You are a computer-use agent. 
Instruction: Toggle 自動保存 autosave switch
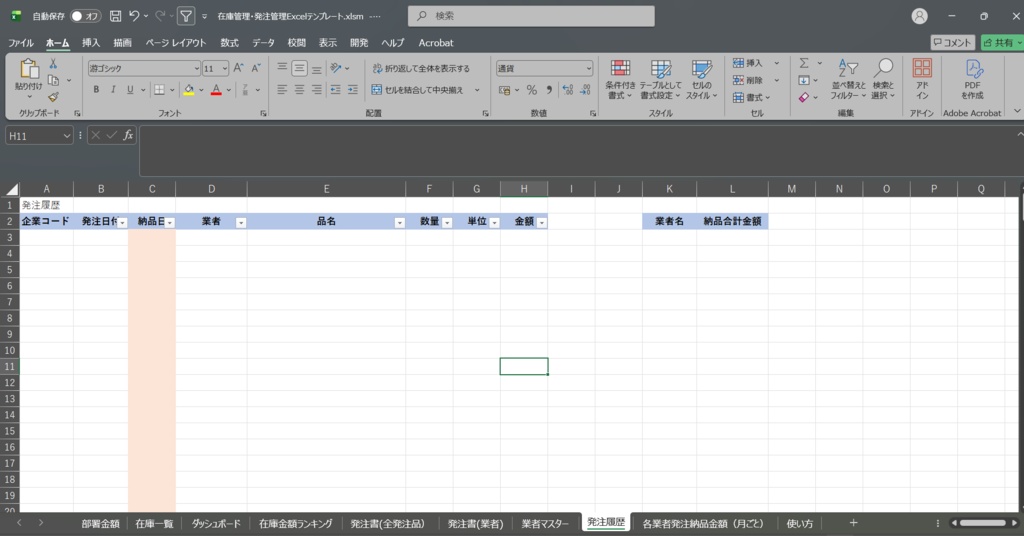[85, 16]
